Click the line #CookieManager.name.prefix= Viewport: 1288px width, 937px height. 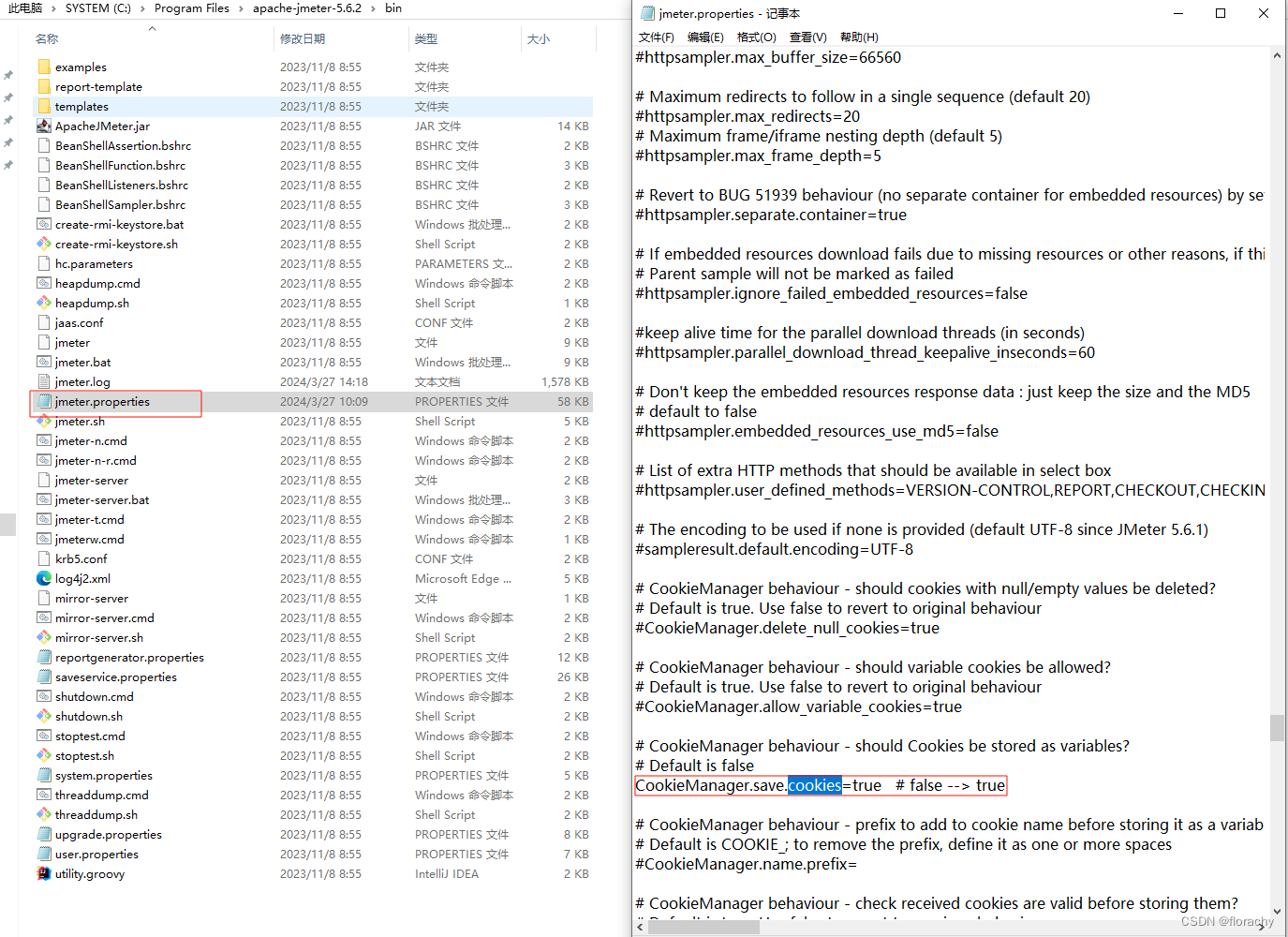[x=747, y=864]
